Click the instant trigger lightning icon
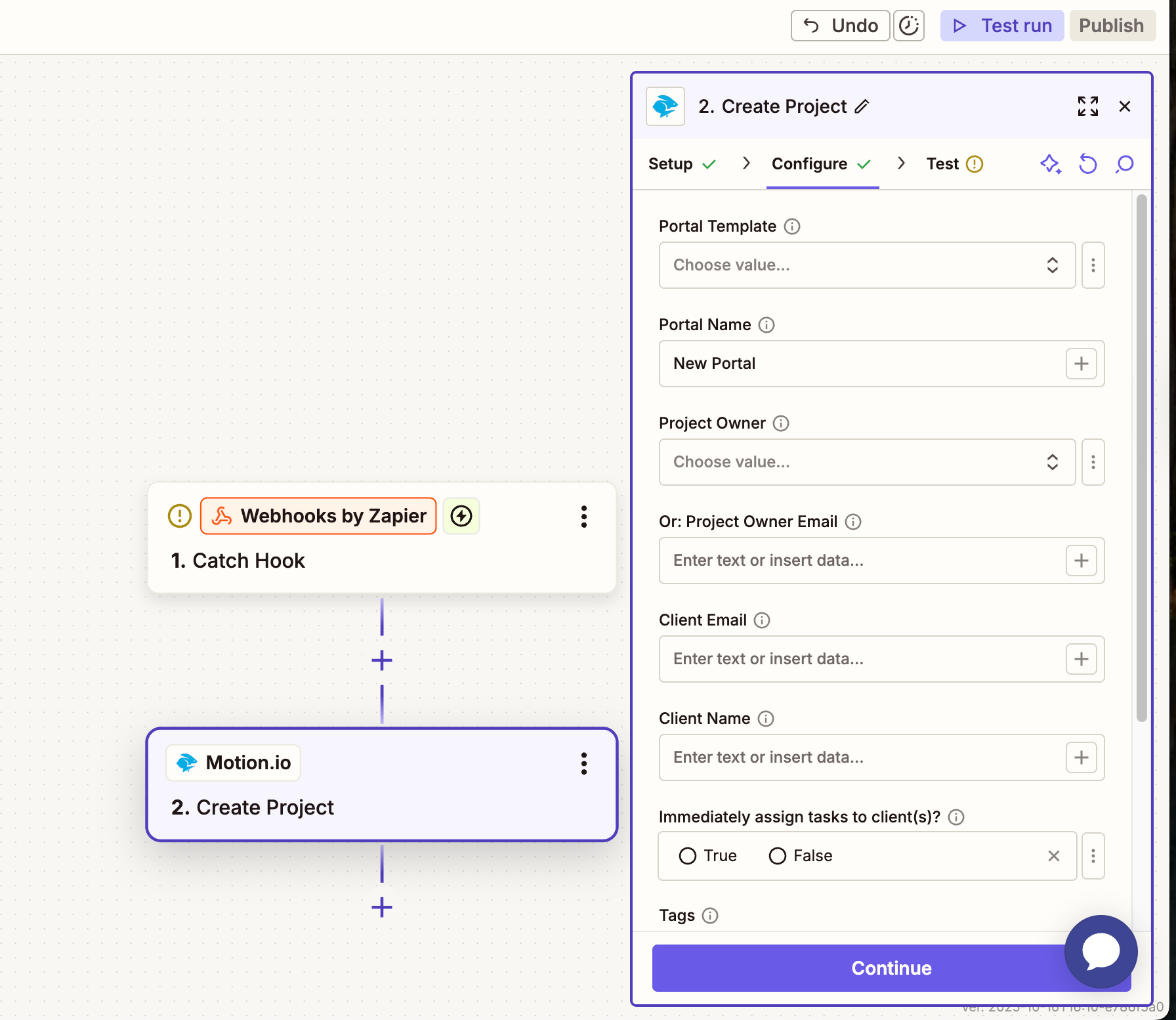 tap(461, 516)
